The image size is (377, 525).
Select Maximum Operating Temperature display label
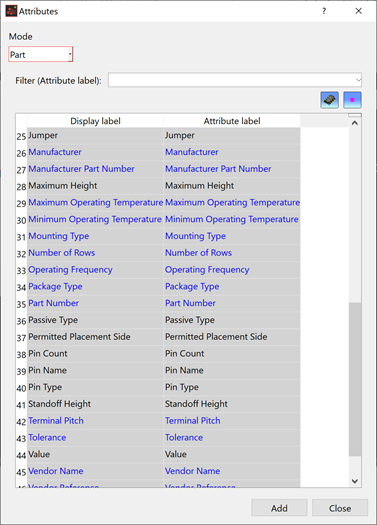point(95,203)
